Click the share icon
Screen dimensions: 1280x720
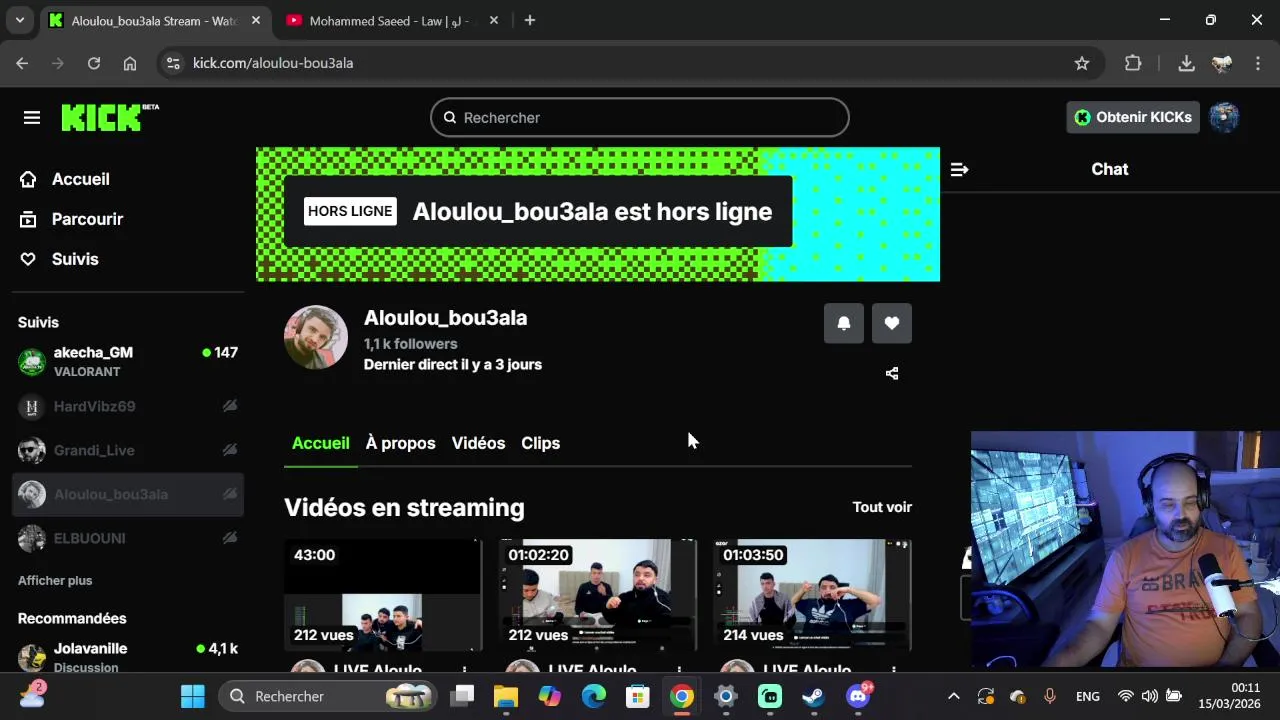pyautogui.click(x=892, y=373)
